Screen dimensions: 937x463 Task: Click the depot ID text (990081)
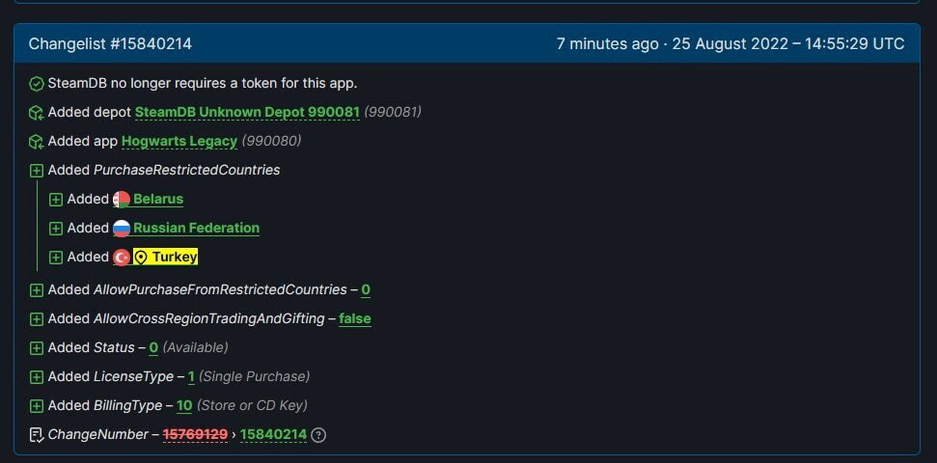[393, 112]
